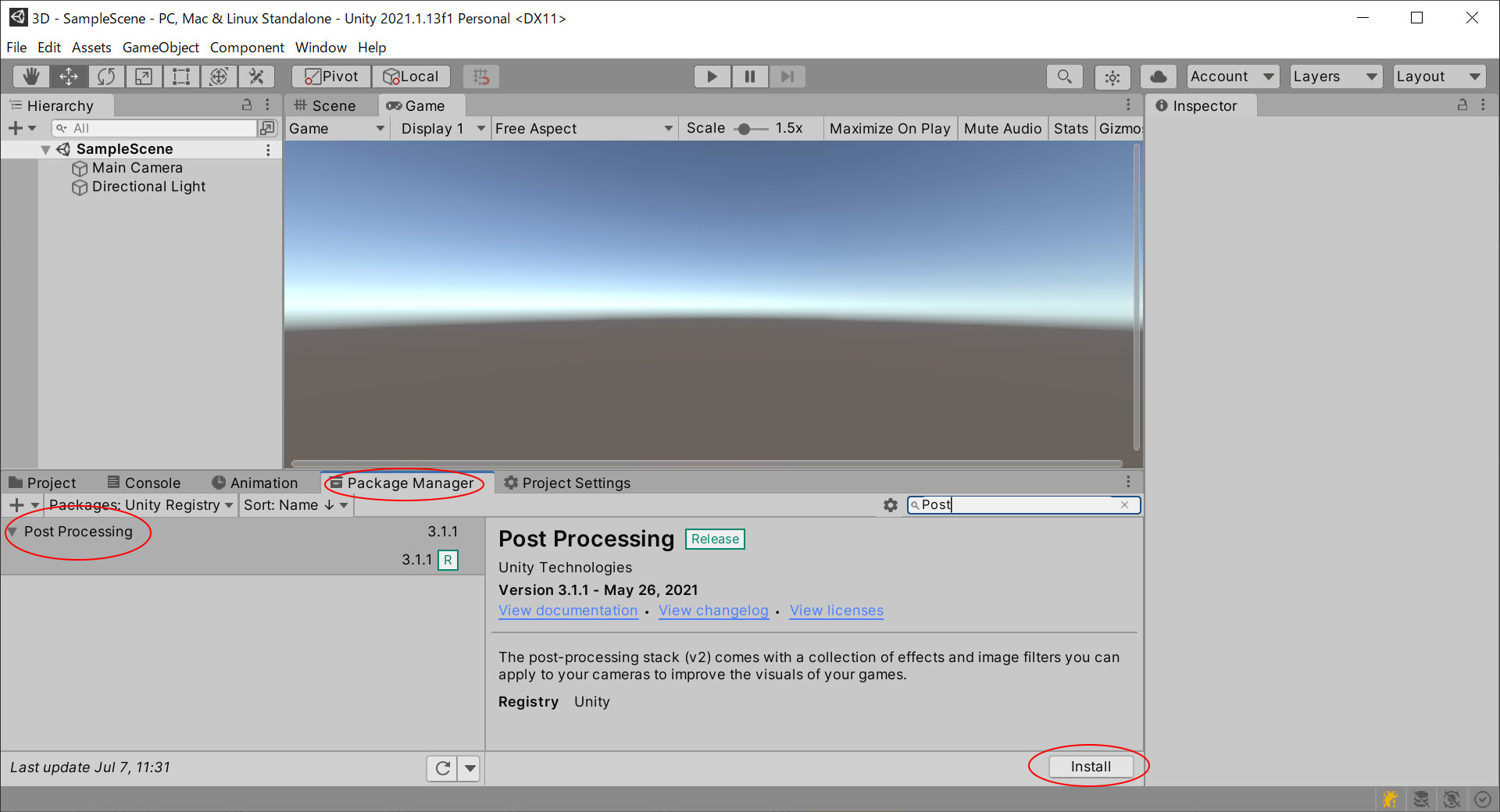Select the Transform tool
Screen dimensions: 1500x812
(219, 77)
